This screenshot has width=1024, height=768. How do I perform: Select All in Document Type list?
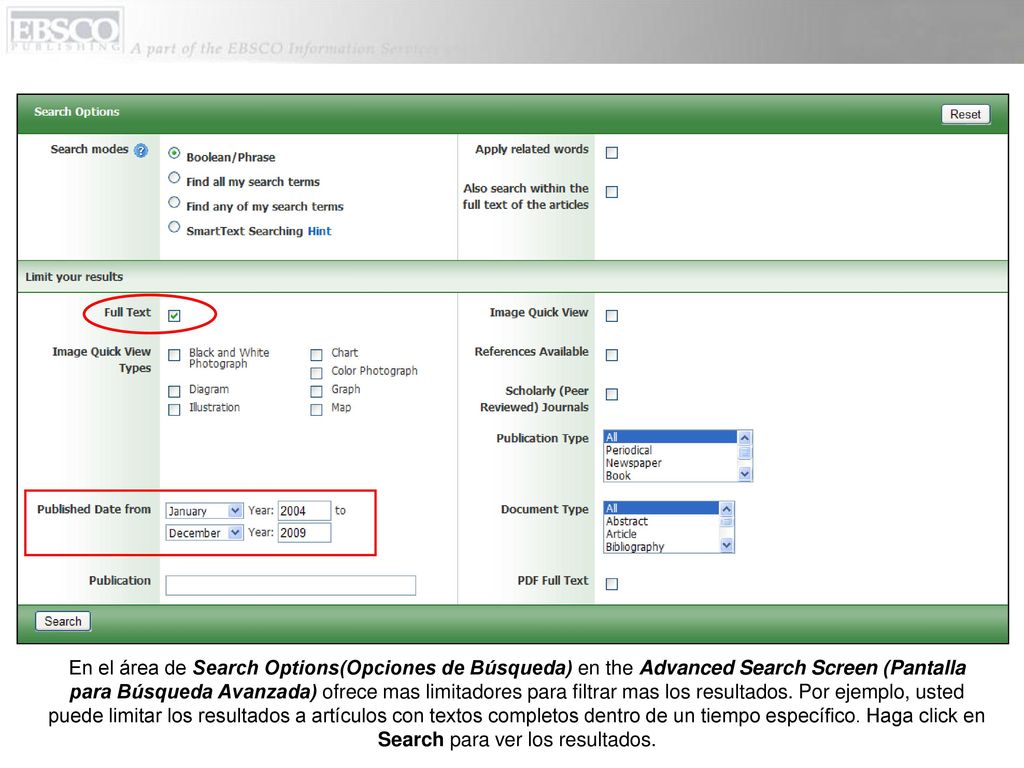(661, 508)
